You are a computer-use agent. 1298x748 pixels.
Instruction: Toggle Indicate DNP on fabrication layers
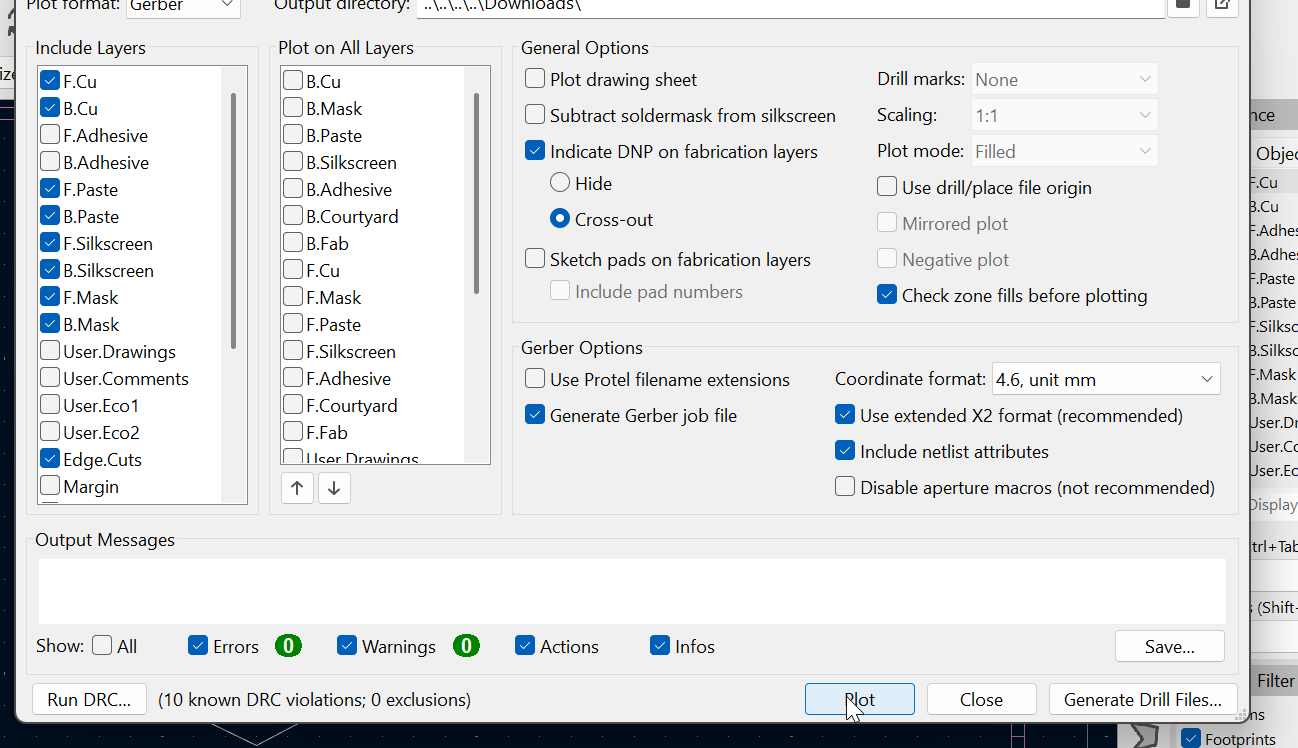535,151
